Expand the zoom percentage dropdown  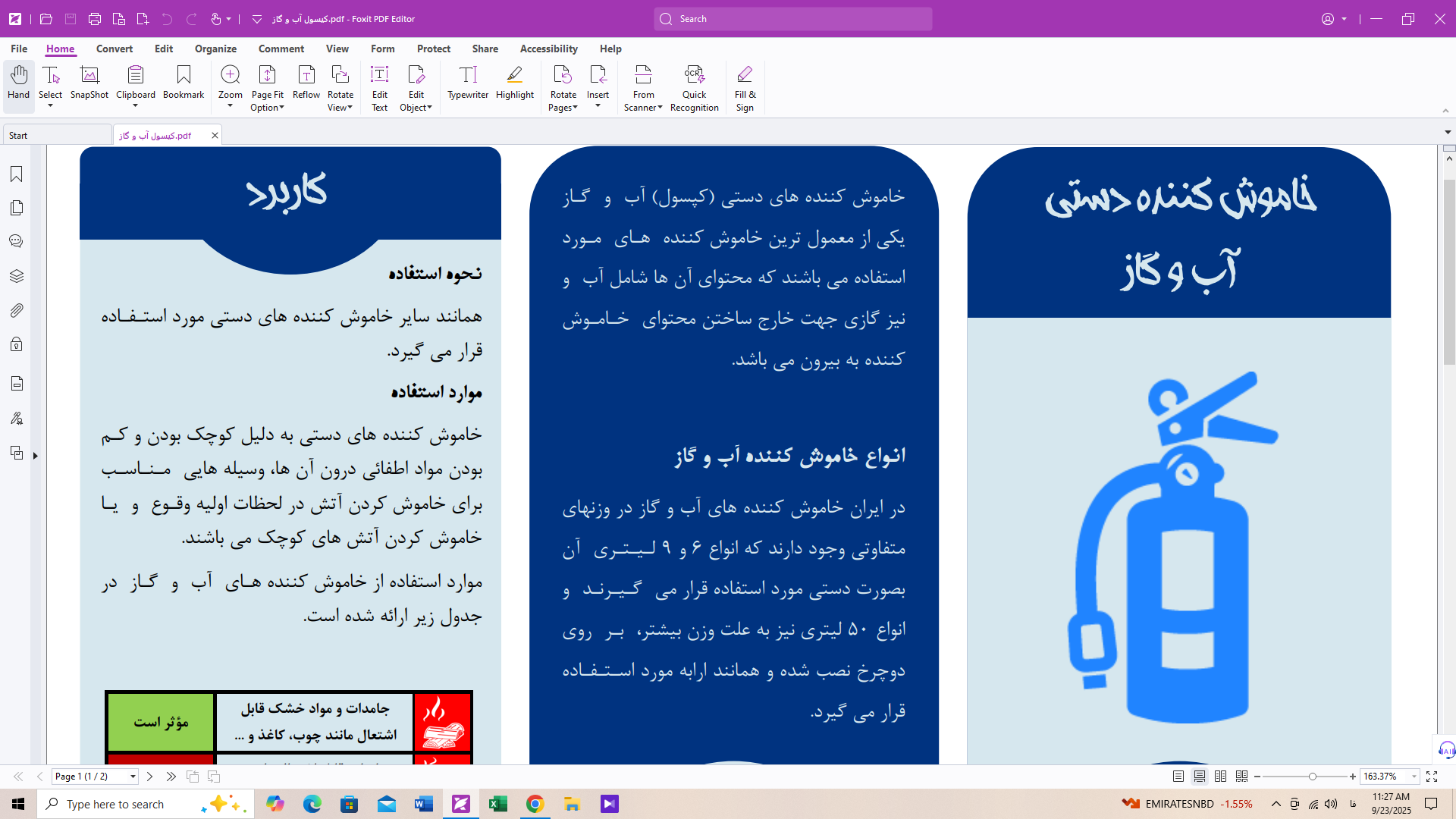(x=1414, y=777)
